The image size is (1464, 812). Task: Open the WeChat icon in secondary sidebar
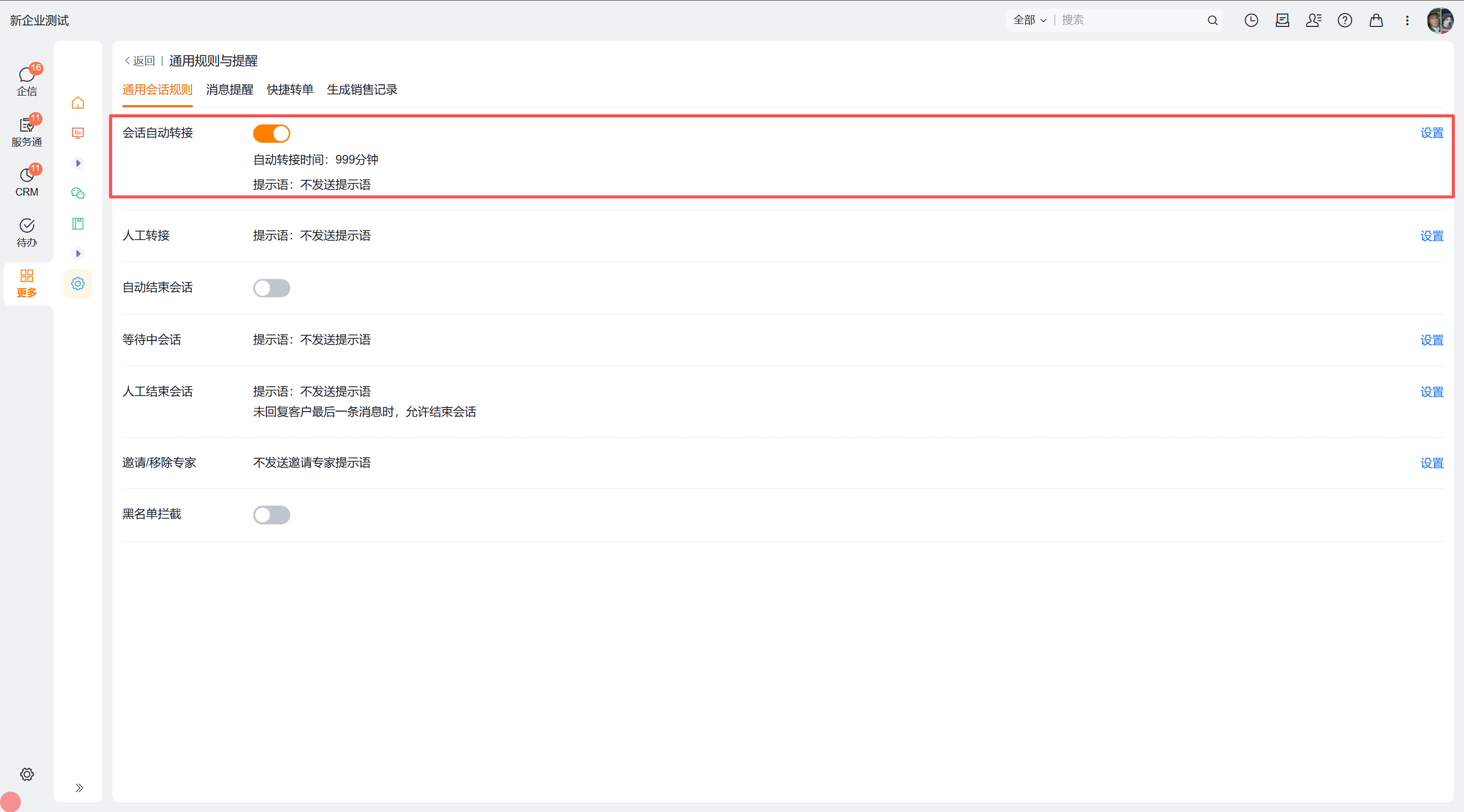pyautogui.click(x=78, y=193)
